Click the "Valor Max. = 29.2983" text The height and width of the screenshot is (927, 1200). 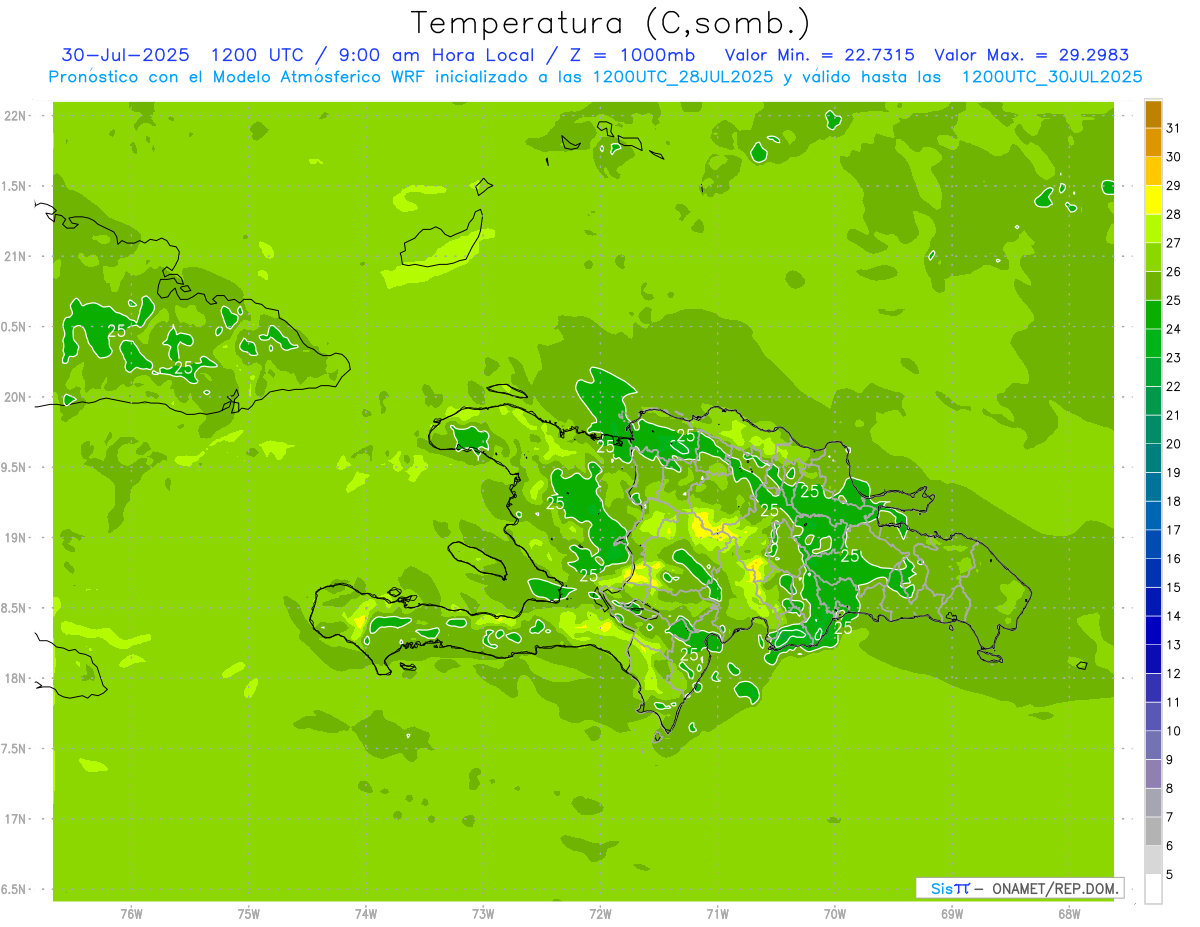(1031, 55)
